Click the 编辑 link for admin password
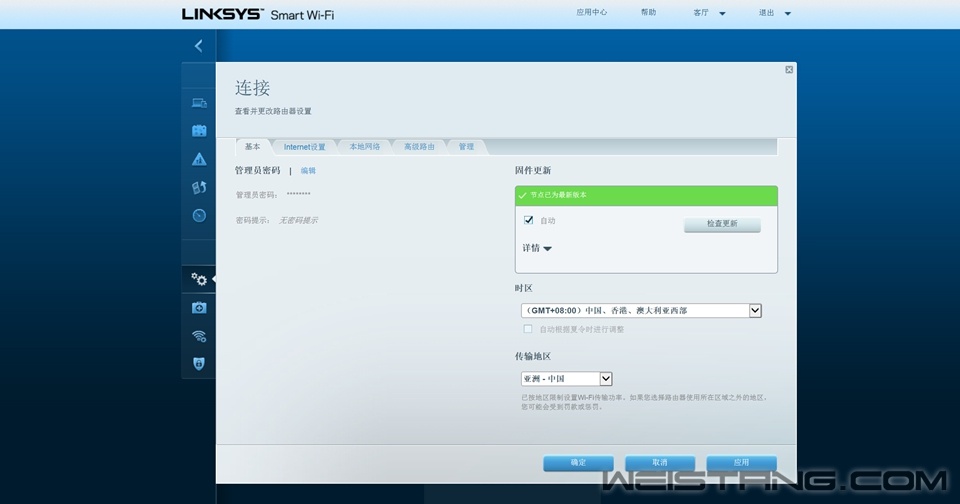Screen dimensions: 960x504 [x=308, y=171]
